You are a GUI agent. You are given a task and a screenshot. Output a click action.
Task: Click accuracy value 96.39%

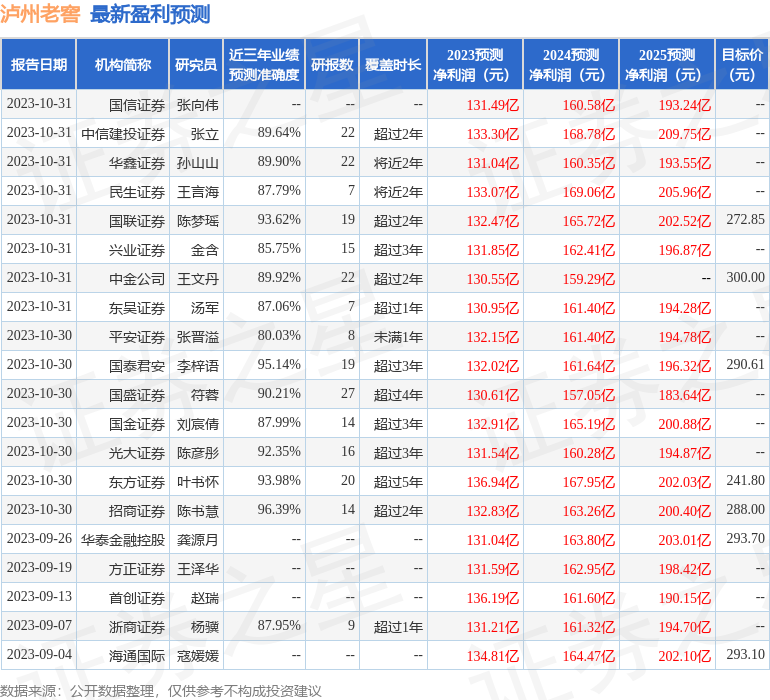(279, 509)
